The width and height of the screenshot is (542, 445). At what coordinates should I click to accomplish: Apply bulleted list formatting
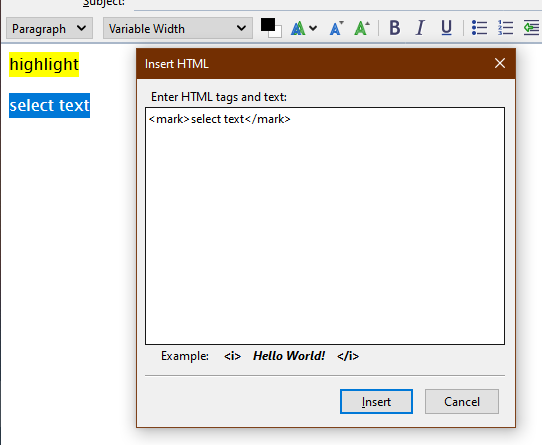click(x=479, y=28)
